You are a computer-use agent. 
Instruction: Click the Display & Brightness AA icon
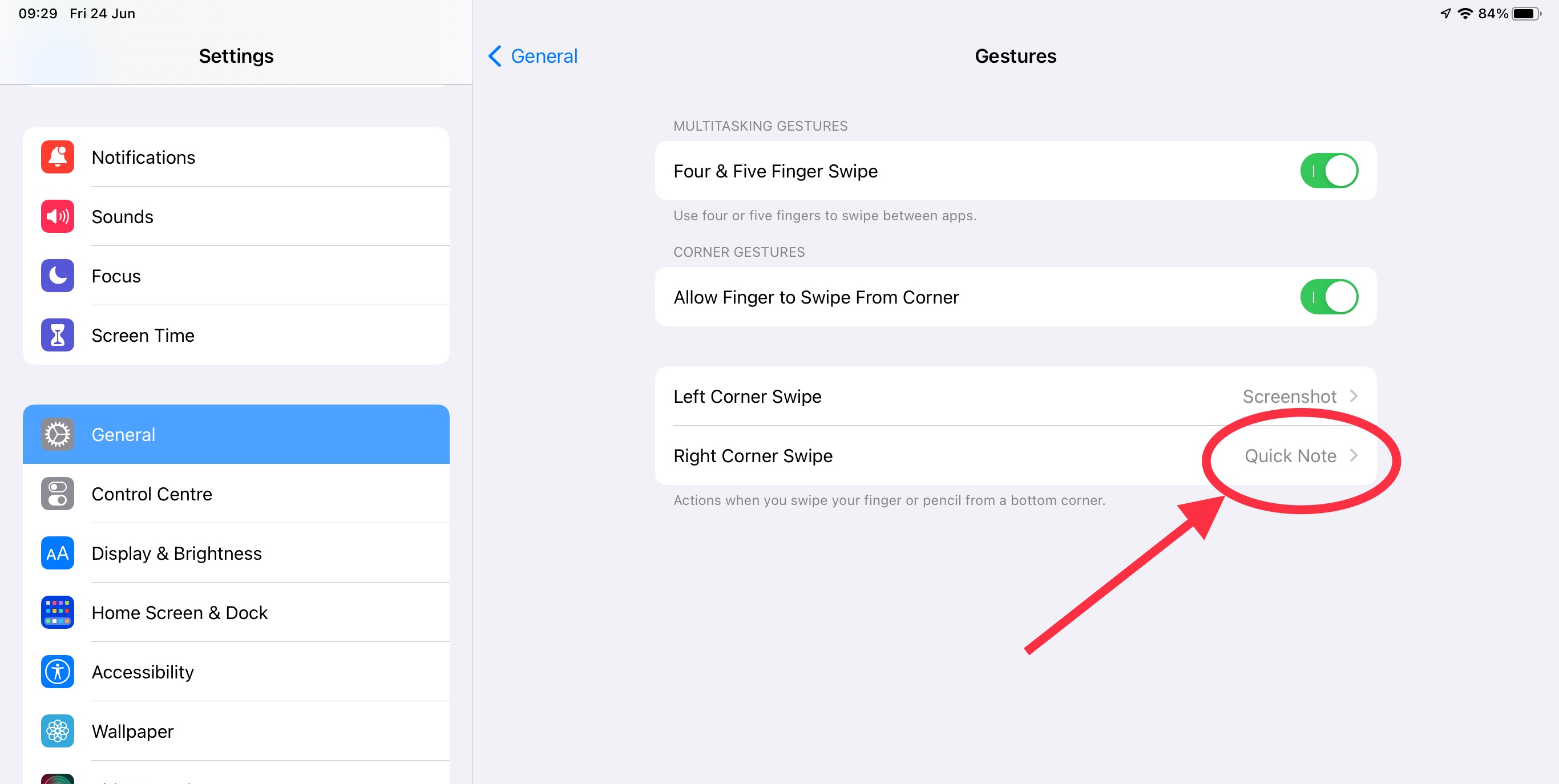58,553
